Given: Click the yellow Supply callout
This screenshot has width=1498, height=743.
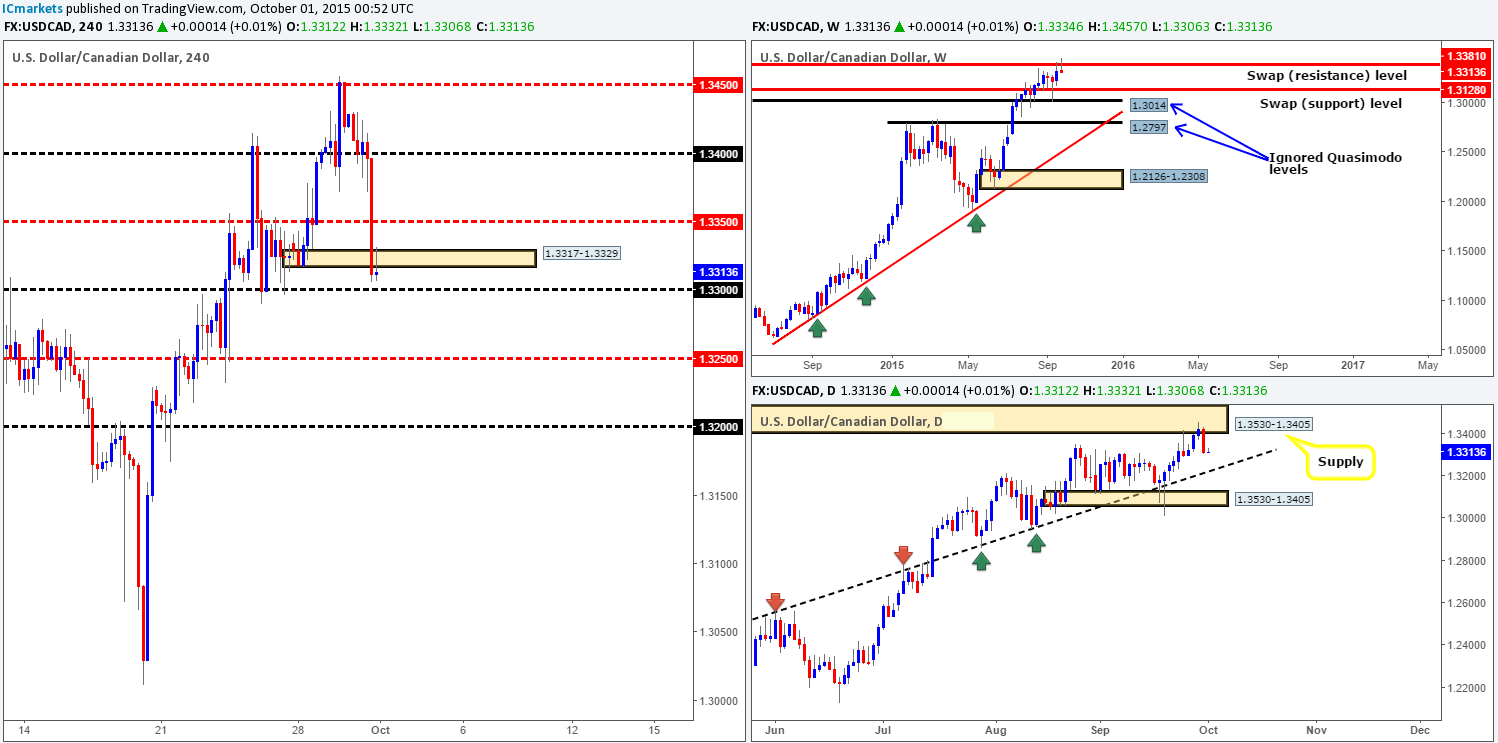Looking at the screenshot, I should click(x=1340, y=461).
